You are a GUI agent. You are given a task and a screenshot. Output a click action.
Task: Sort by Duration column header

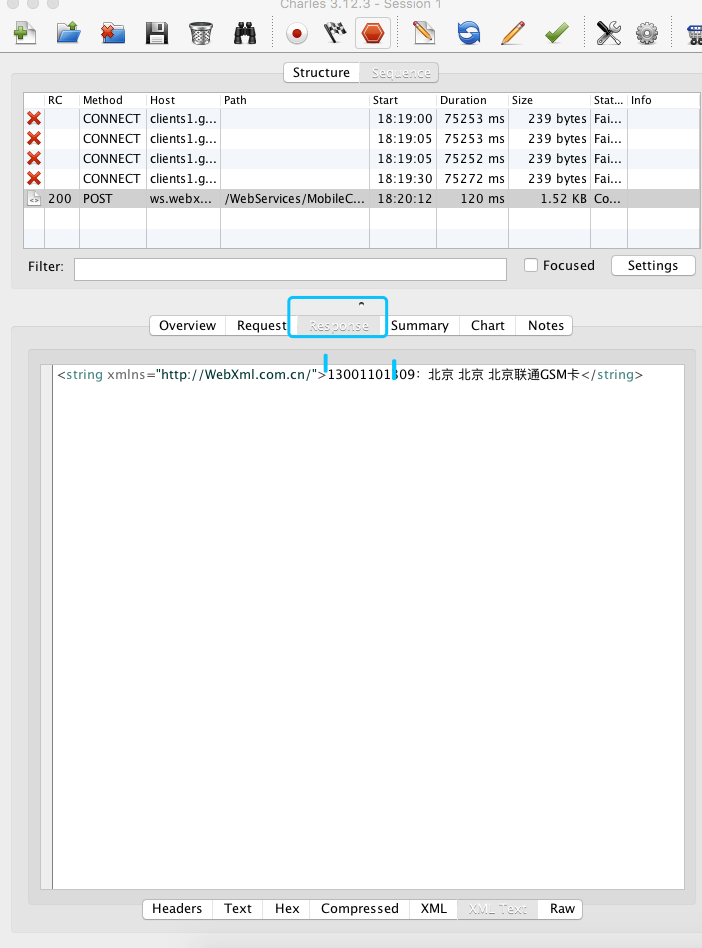click(x=472, y=100)
